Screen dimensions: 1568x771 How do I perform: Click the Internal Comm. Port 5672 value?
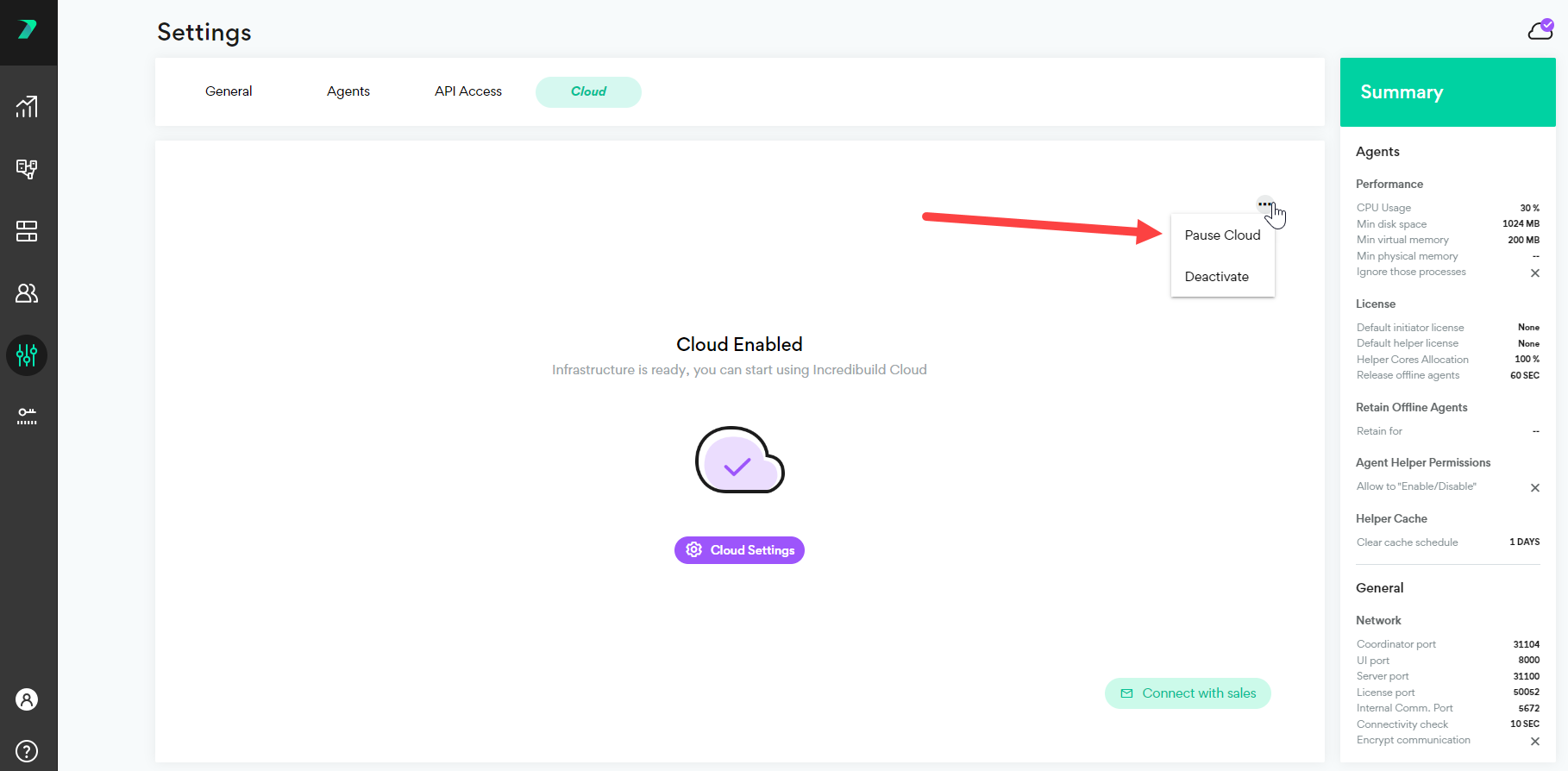pos(1528,708)
